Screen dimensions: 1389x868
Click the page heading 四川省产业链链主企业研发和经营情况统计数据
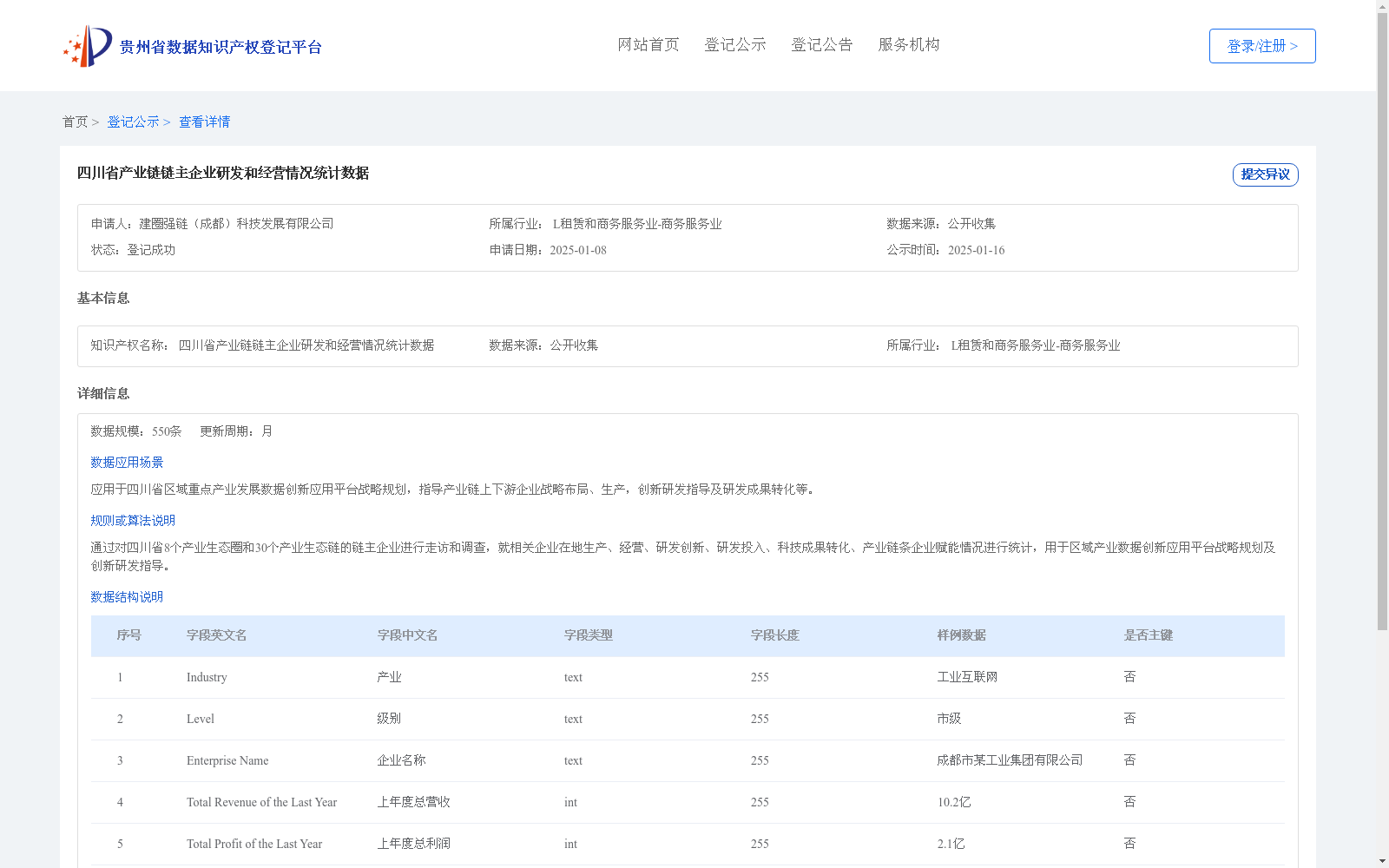(x=223, y=173)
